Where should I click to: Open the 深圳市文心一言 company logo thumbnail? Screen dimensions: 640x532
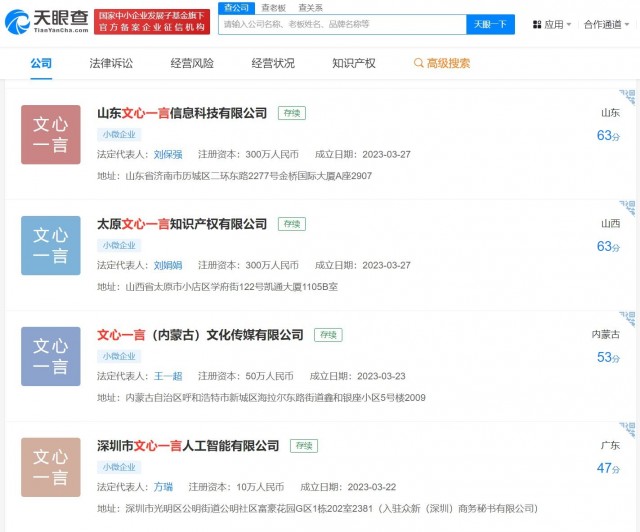(x=51, y=467)
